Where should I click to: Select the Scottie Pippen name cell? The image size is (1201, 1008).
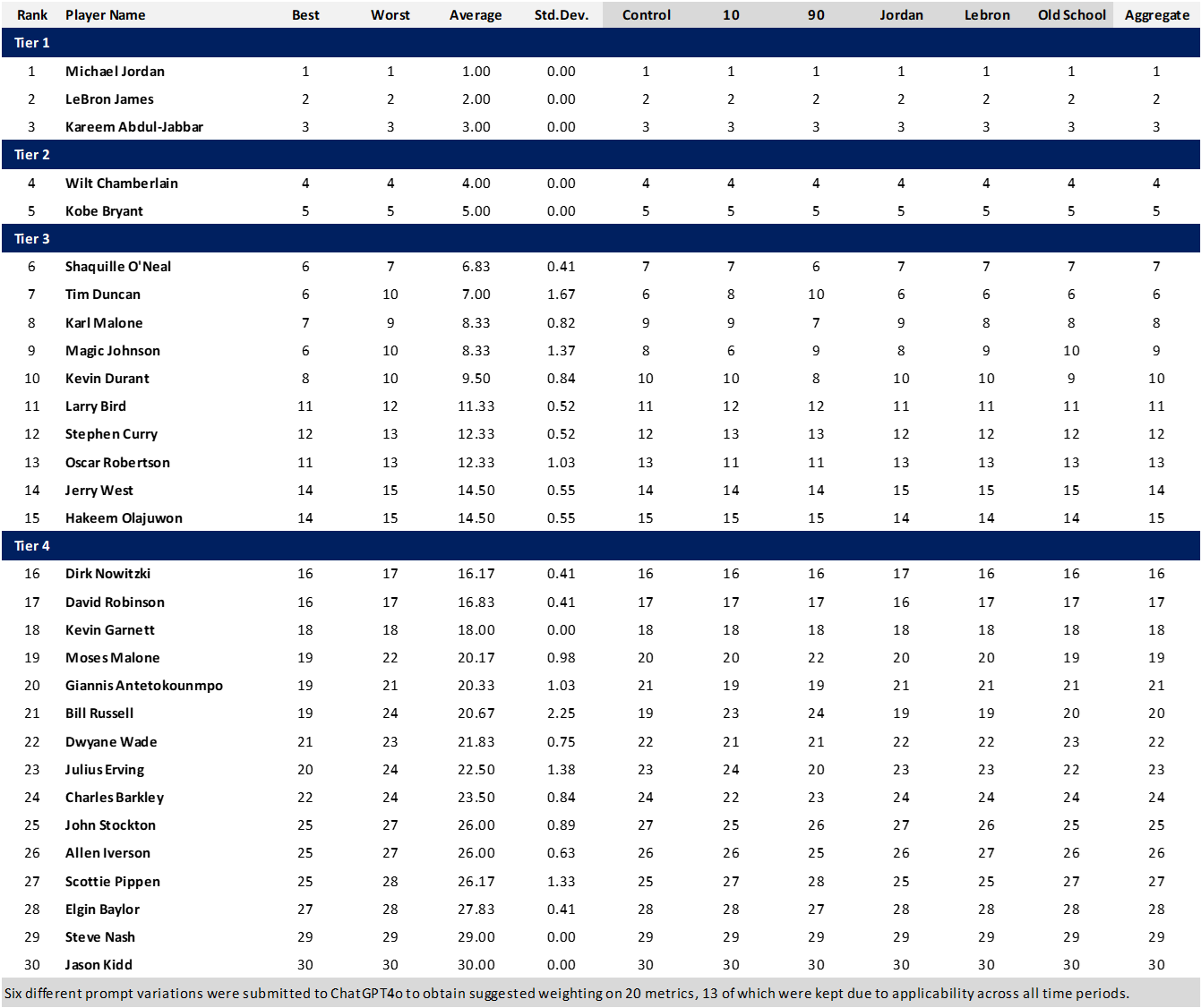click(x=113, y=882)
